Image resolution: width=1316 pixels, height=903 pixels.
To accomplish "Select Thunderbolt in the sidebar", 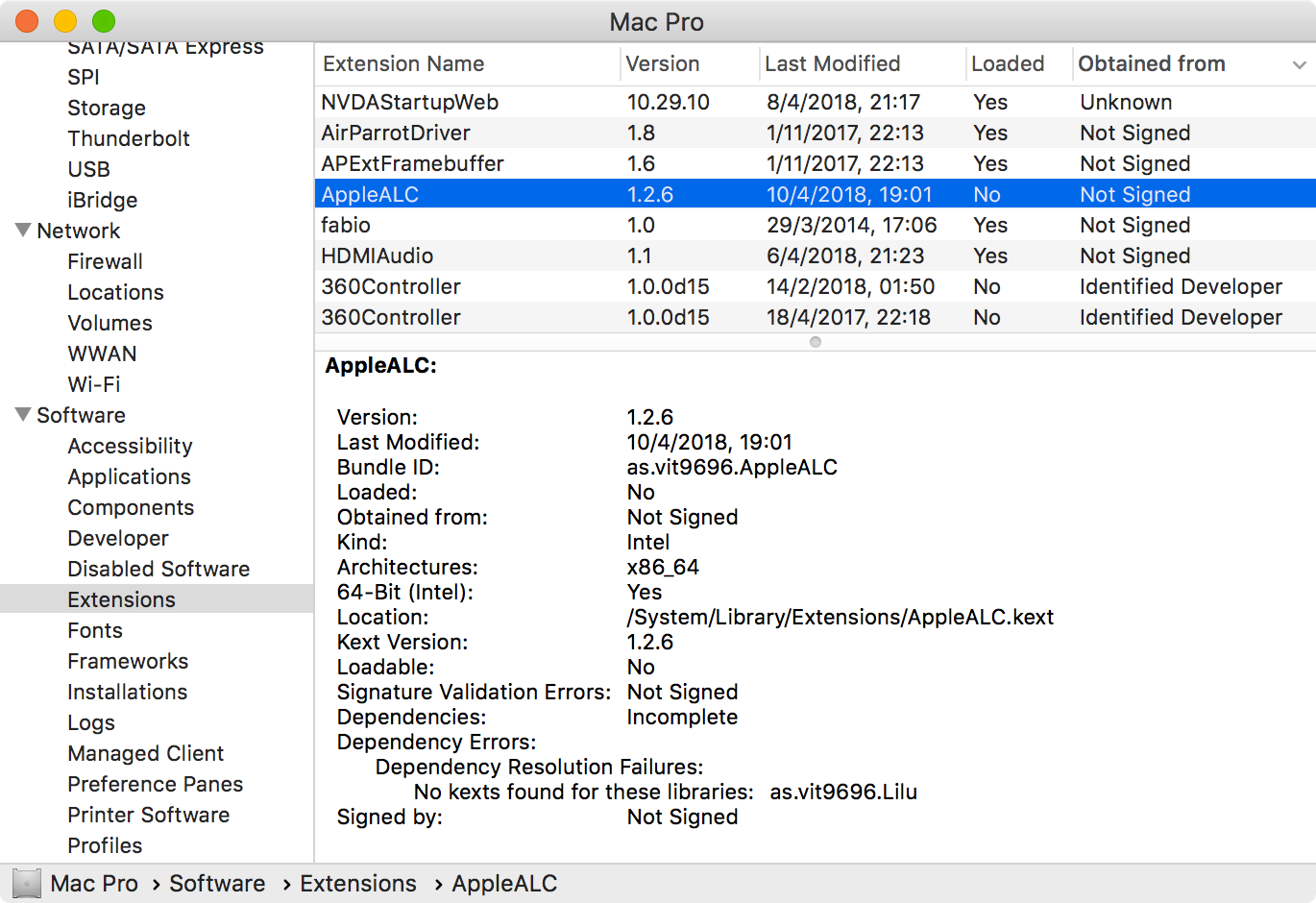I will [x=129, y=138].
